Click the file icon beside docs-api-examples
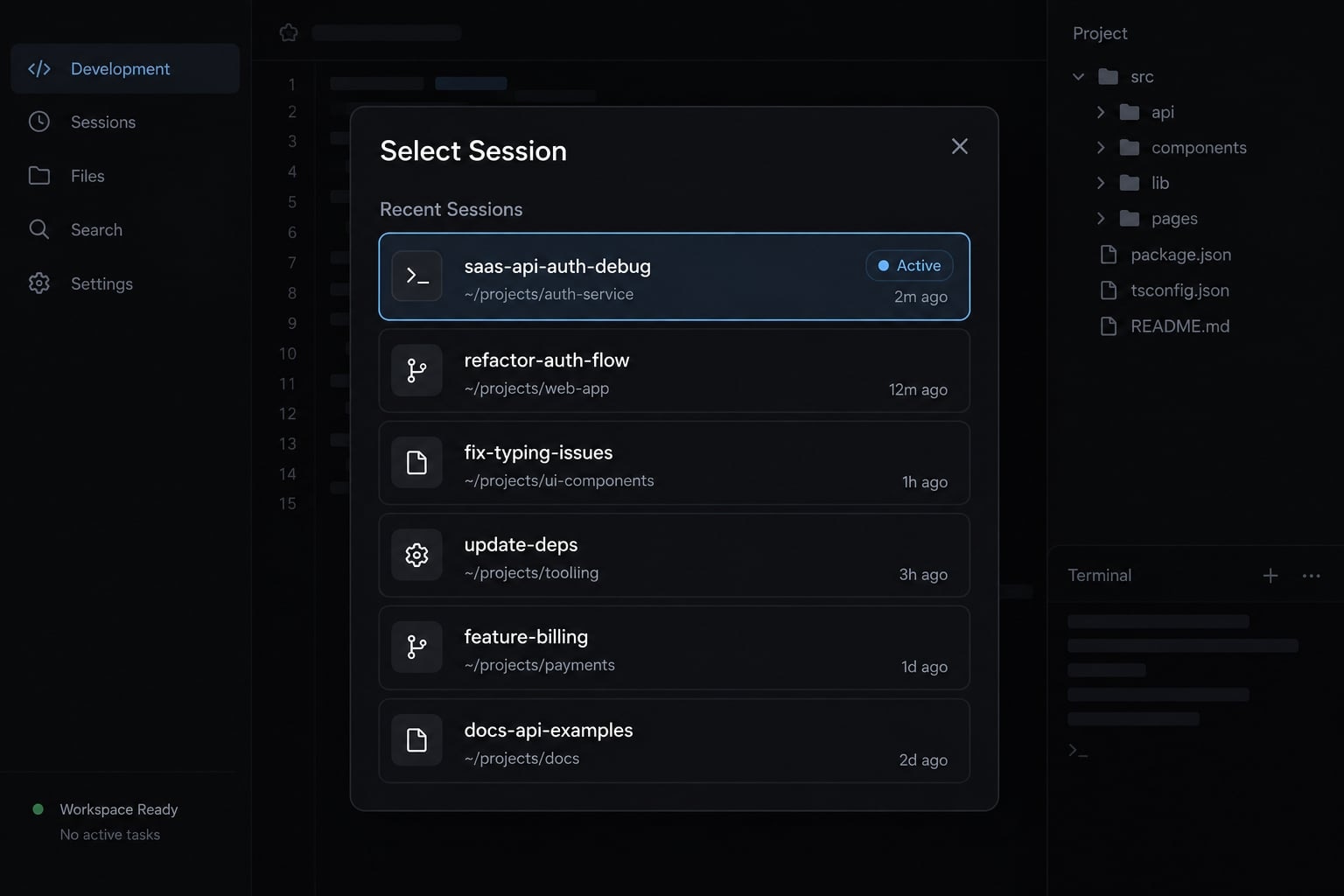The width and height of the screenshot is (1344, 896). (x=417, y=740)
